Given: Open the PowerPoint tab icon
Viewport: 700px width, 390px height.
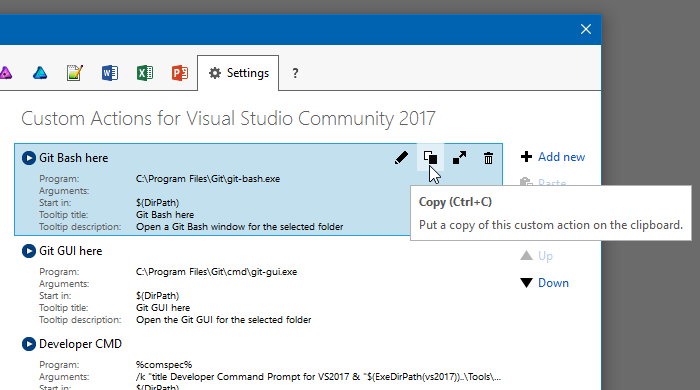Looking at the screenshot, I should [179, 73].
